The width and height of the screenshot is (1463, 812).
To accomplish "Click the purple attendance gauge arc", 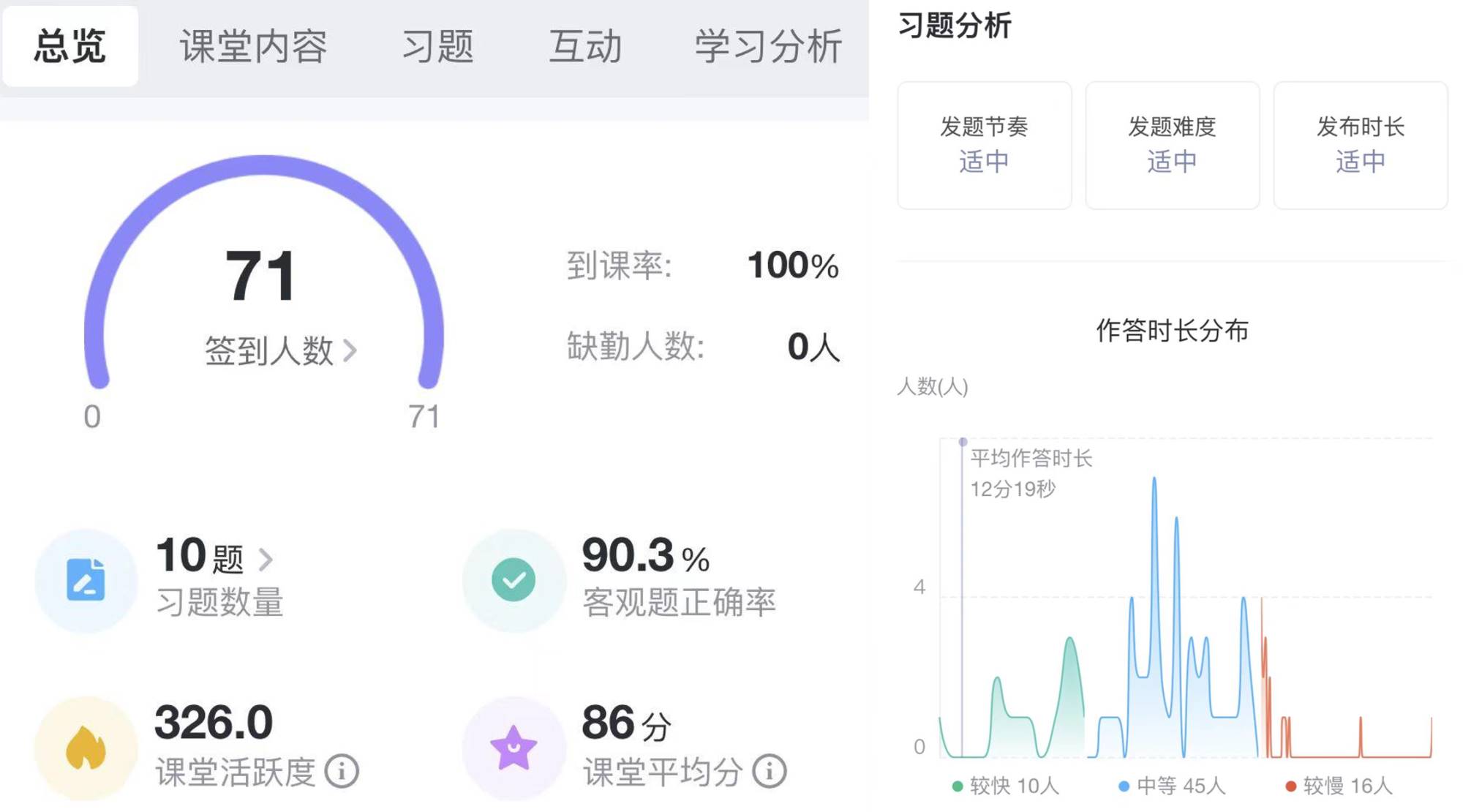I will 263,166.
